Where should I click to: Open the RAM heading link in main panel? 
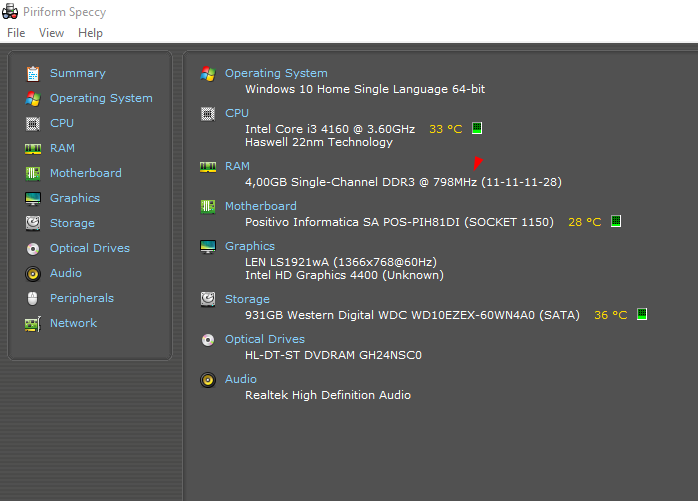pyautogui.click(x=237, y=166)
